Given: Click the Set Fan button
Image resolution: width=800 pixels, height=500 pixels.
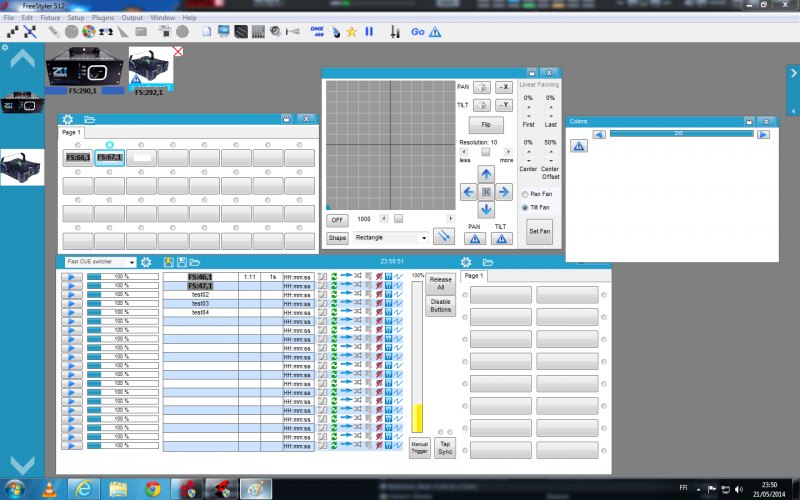Looking at the screenshot, I should click(x=539, y=232).
